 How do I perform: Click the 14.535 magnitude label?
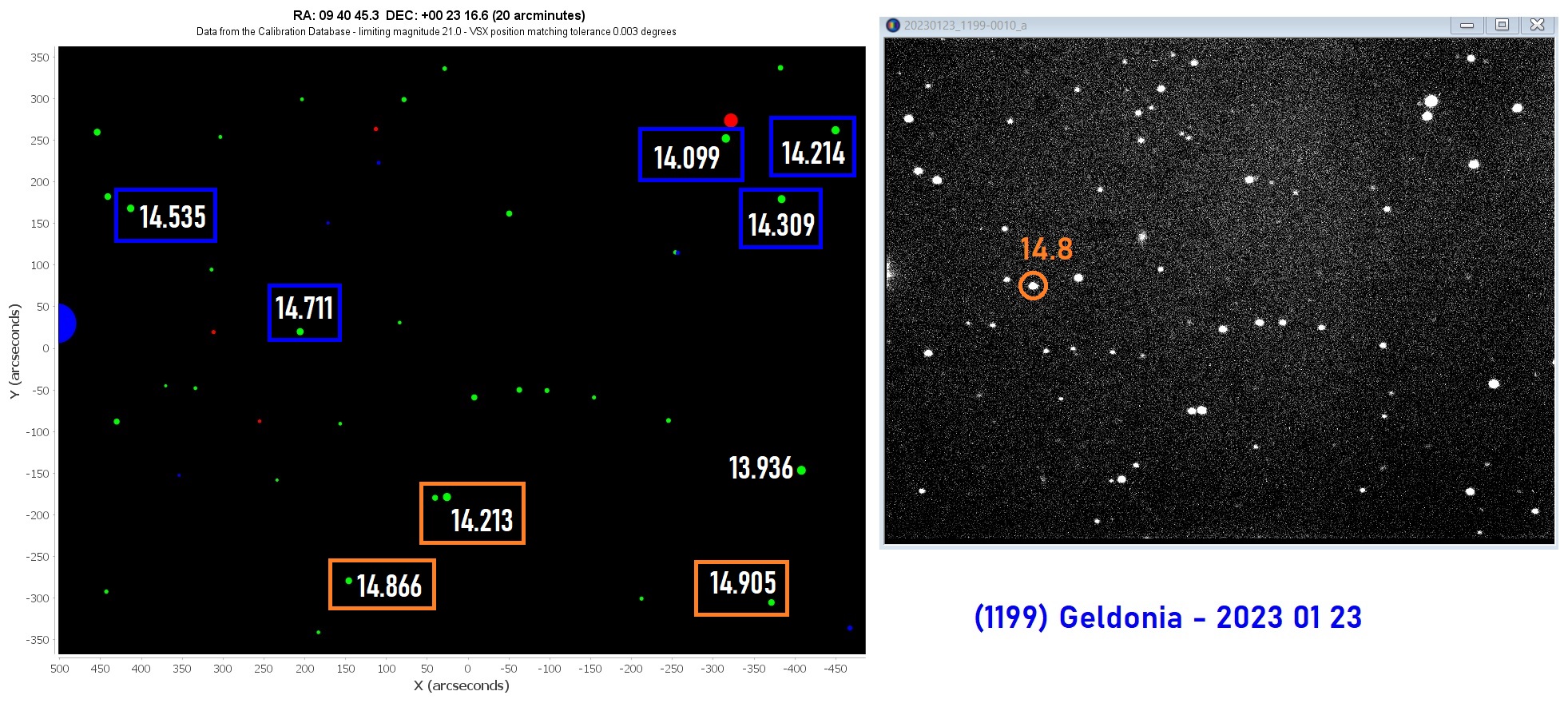coord(173,217)
